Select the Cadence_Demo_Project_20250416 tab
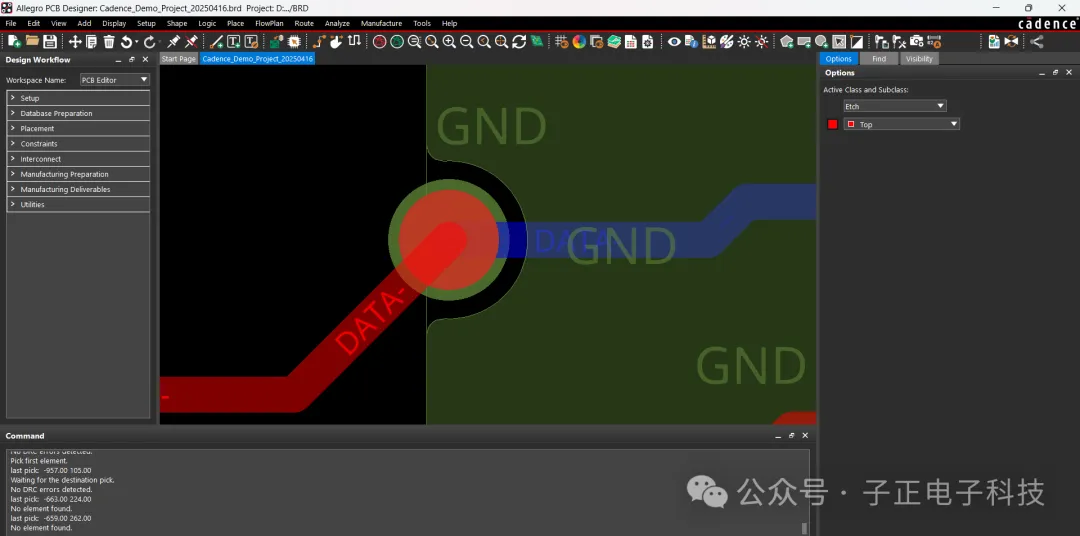Viewport: 1080px width, 536px height. click(258, 59)
